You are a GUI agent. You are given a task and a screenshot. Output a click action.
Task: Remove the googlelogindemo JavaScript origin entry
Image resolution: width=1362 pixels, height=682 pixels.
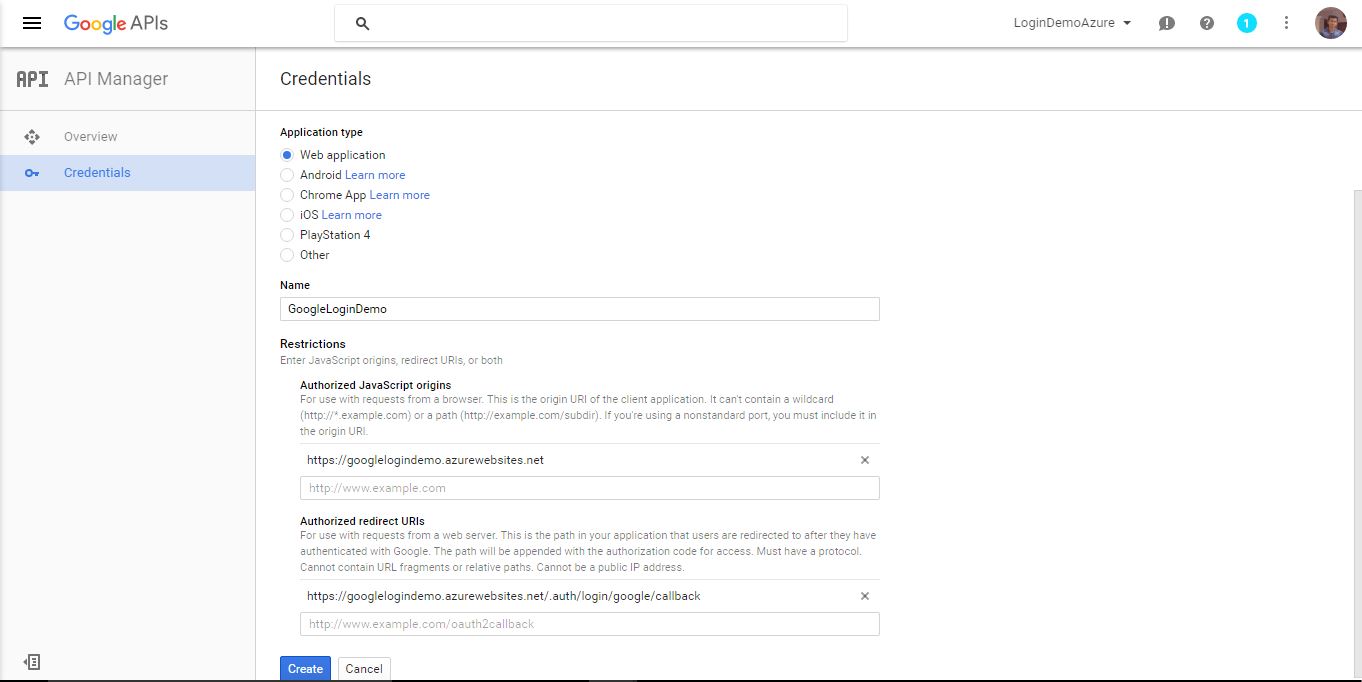(865, 460)
